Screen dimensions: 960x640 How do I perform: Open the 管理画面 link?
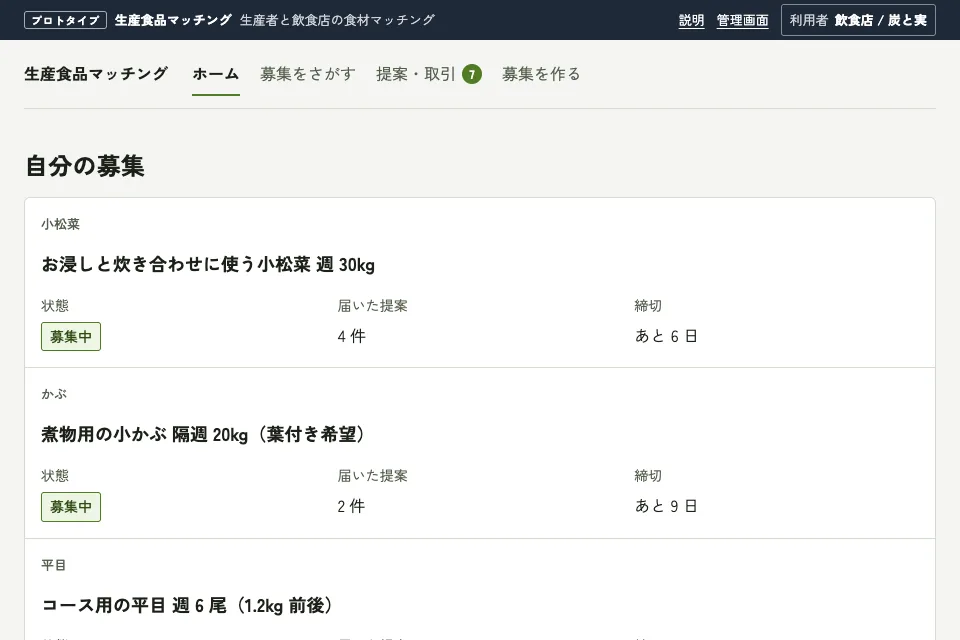(x=742, y=20)
